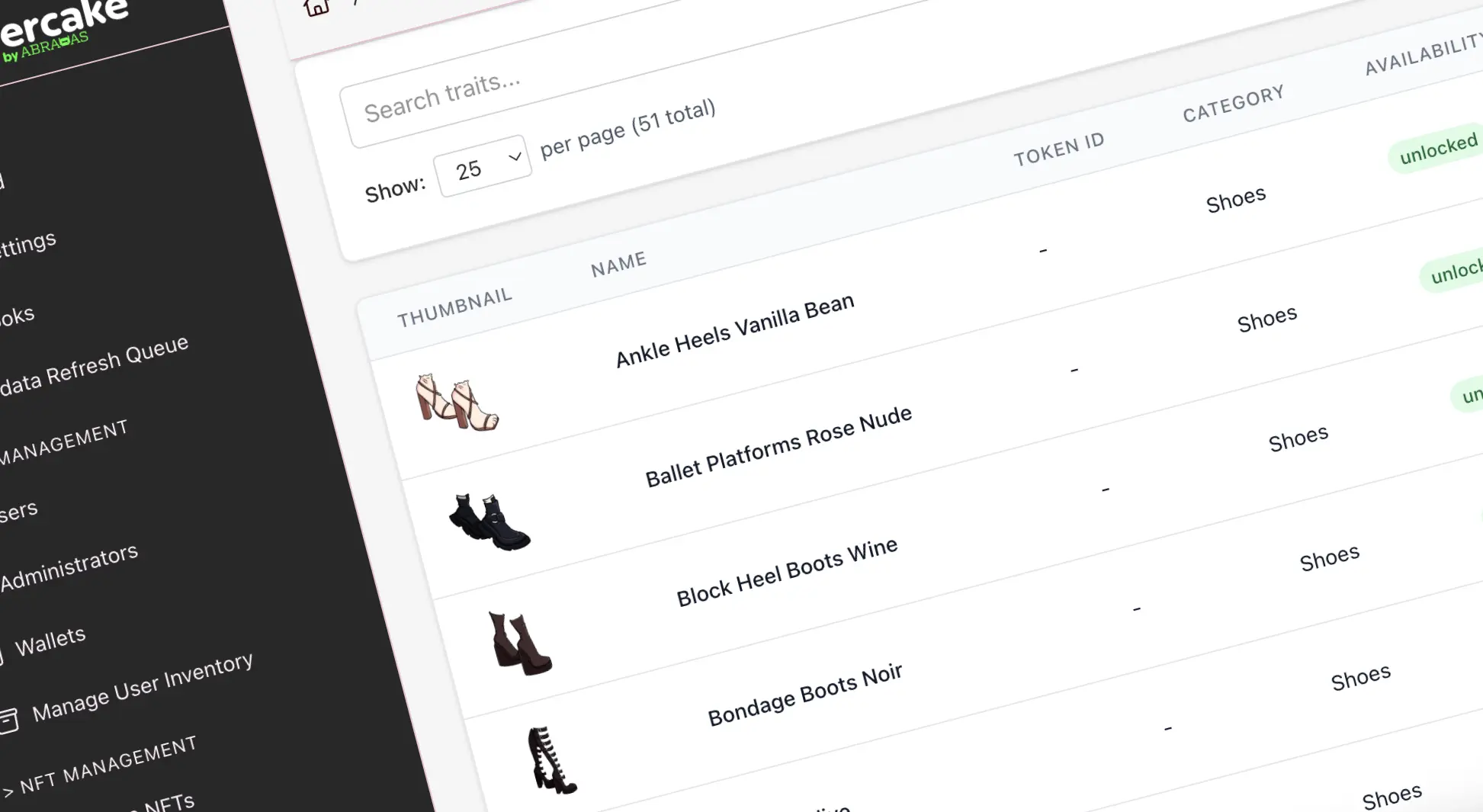Click the Block Heel Boots Wine name
Viewport: 1483px width, 812px height.
click(x=787, y=571)
